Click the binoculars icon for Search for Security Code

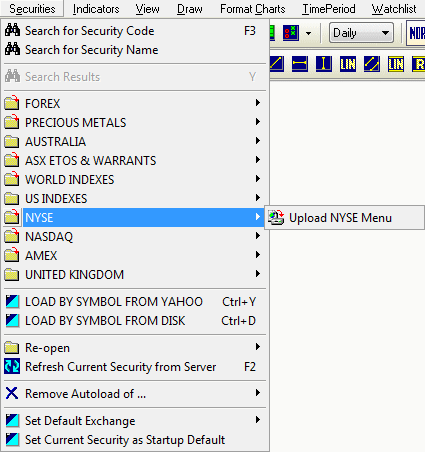click(x=12, y=31)
